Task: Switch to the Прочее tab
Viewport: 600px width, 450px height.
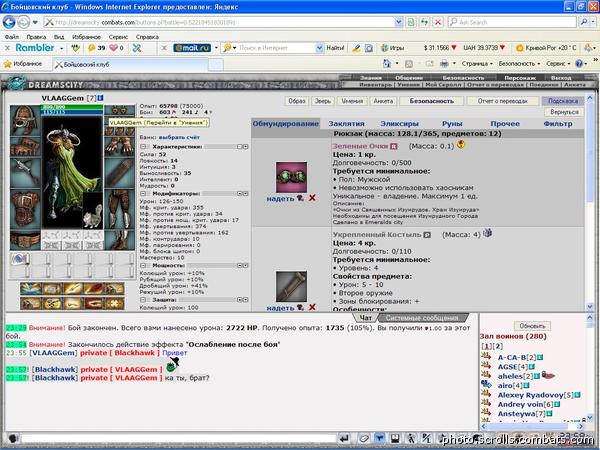Action: click(505, 124)
